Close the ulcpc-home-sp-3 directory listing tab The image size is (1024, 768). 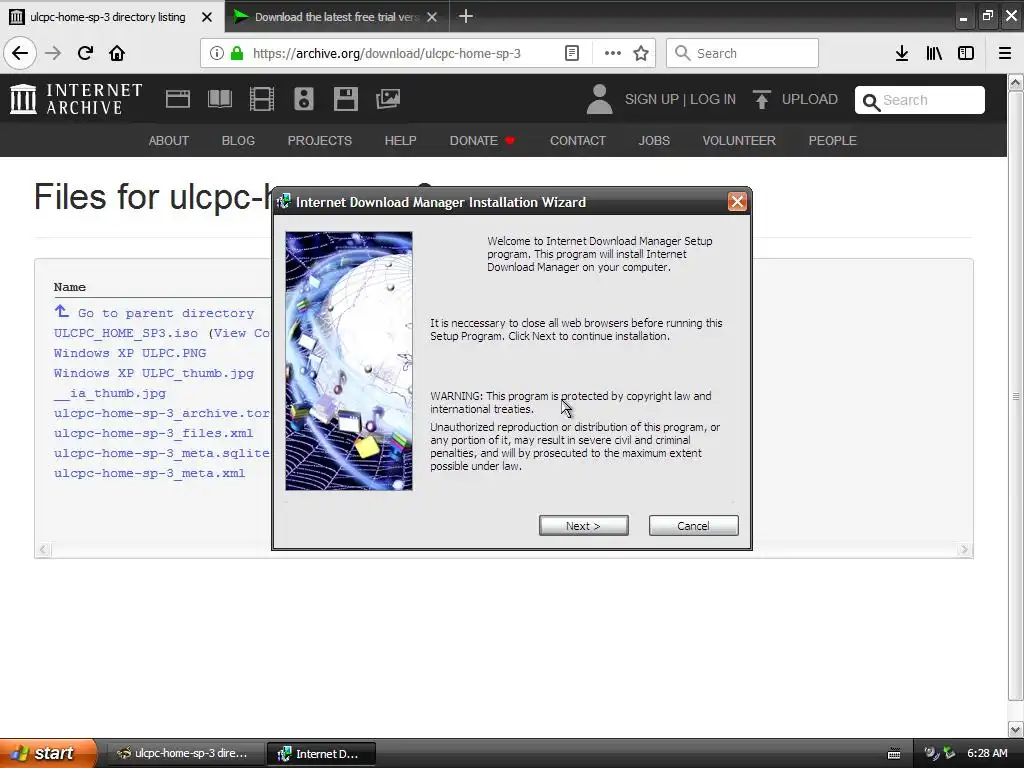pos(207,17)
